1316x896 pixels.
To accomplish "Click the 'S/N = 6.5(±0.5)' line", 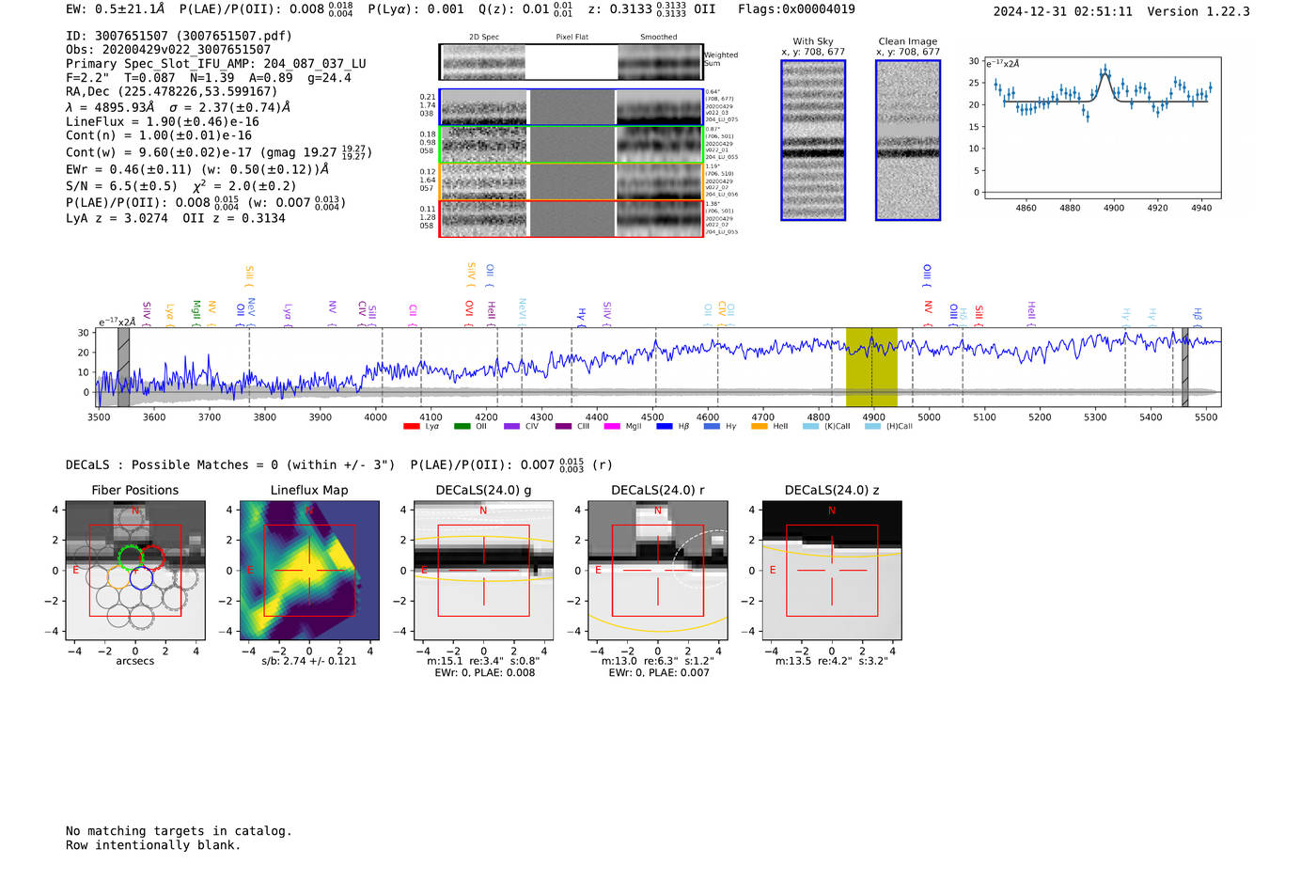I will coord(121,186).
